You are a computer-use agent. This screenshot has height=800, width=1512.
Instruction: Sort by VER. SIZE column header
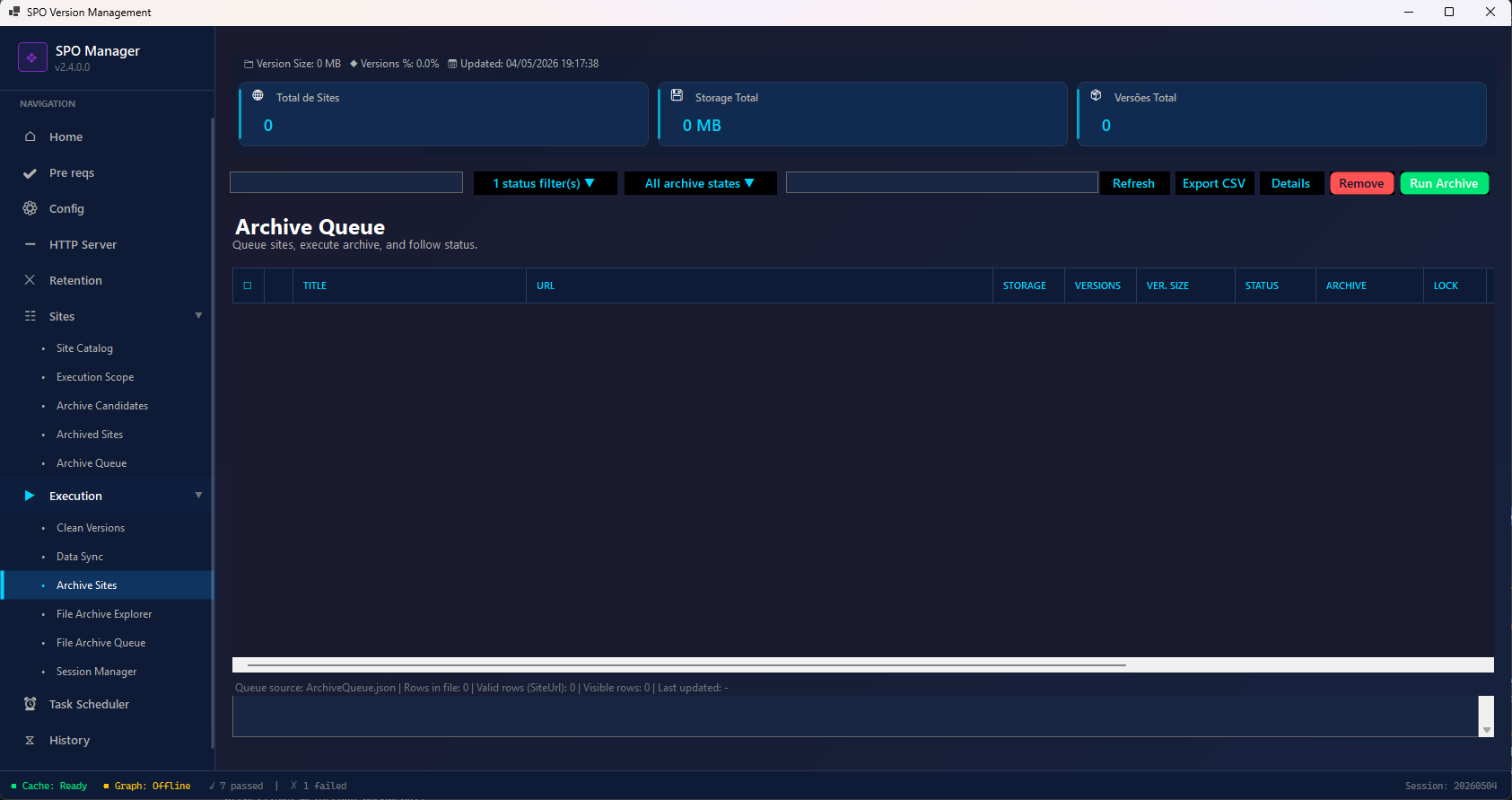(x=1185, y=286)
